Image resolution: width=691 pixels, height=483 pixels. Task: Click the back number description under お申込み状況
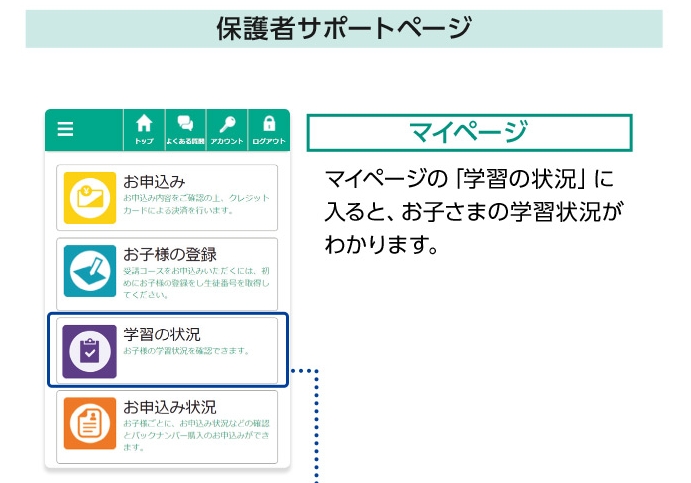pyautogui.click(x=196, y=435)
